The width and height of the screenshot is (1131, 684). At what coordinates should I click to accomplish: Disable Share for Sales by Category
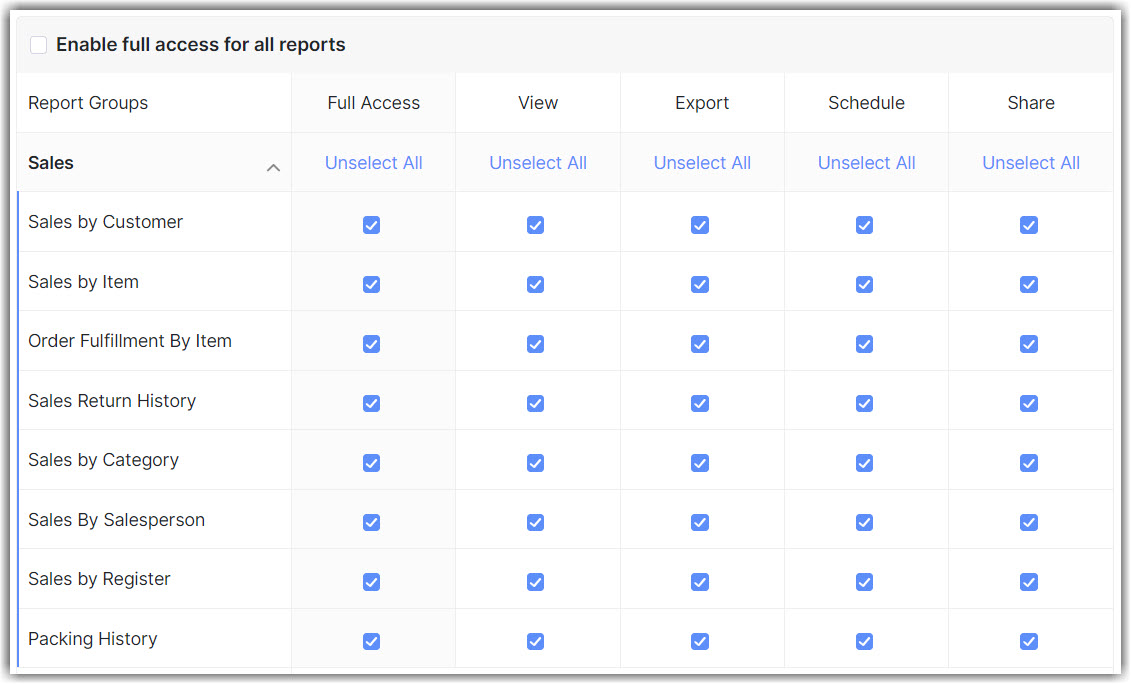point(1028,463)
